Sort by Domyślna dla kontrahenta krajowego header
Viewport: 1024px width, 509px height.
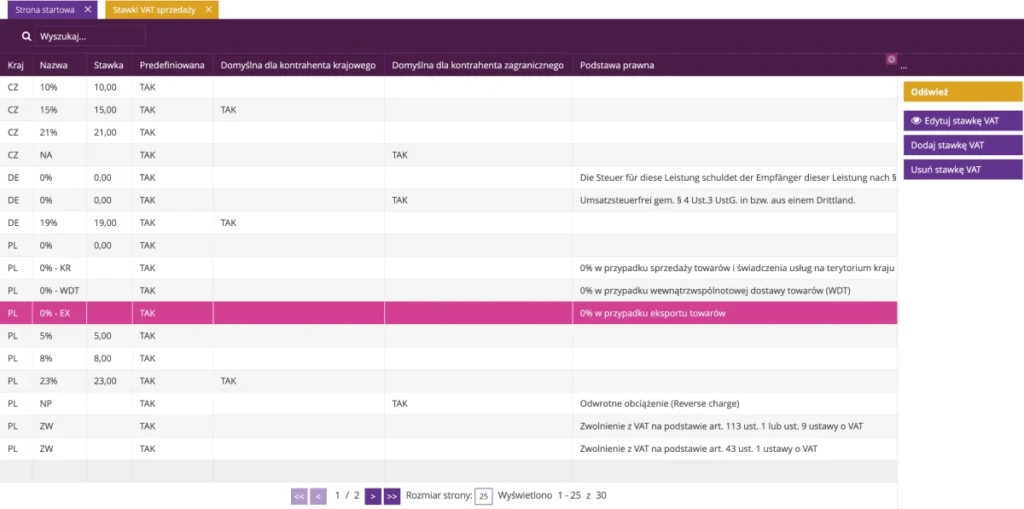(298, 65)
